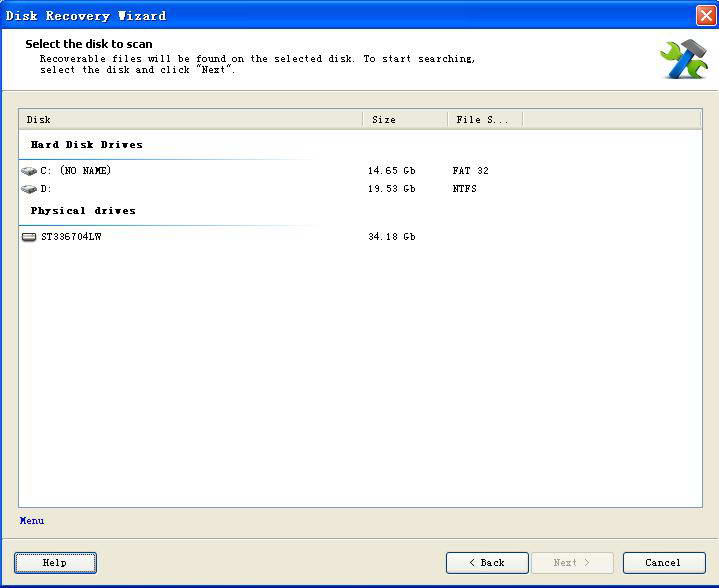The height and width of the screenshot is (588, 719).
Task: Click the 34.18 Gb size value
Action: pos(392,237)
